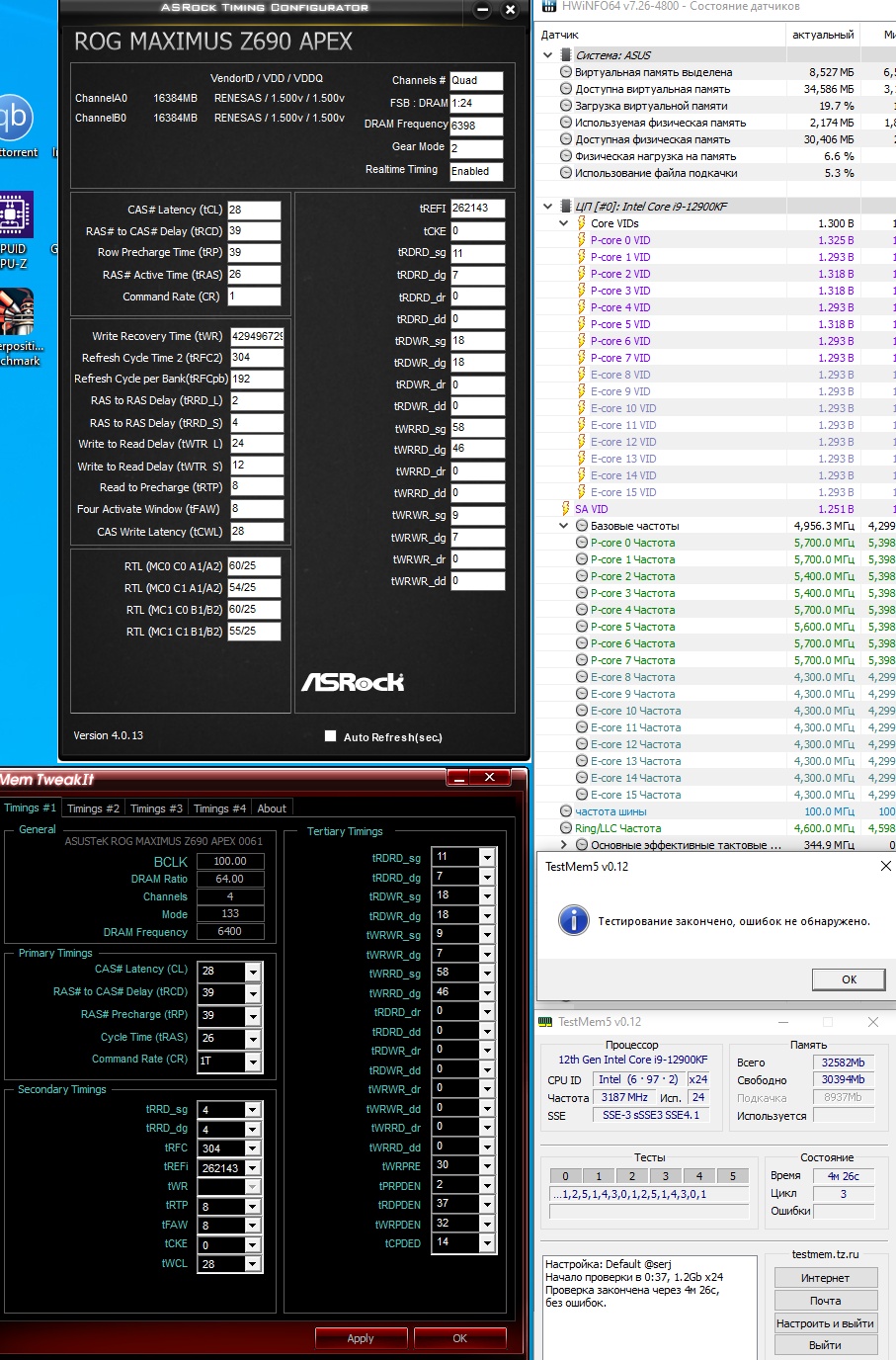Click the актуальный column header in HWiNFO

[x=823, y=35]
